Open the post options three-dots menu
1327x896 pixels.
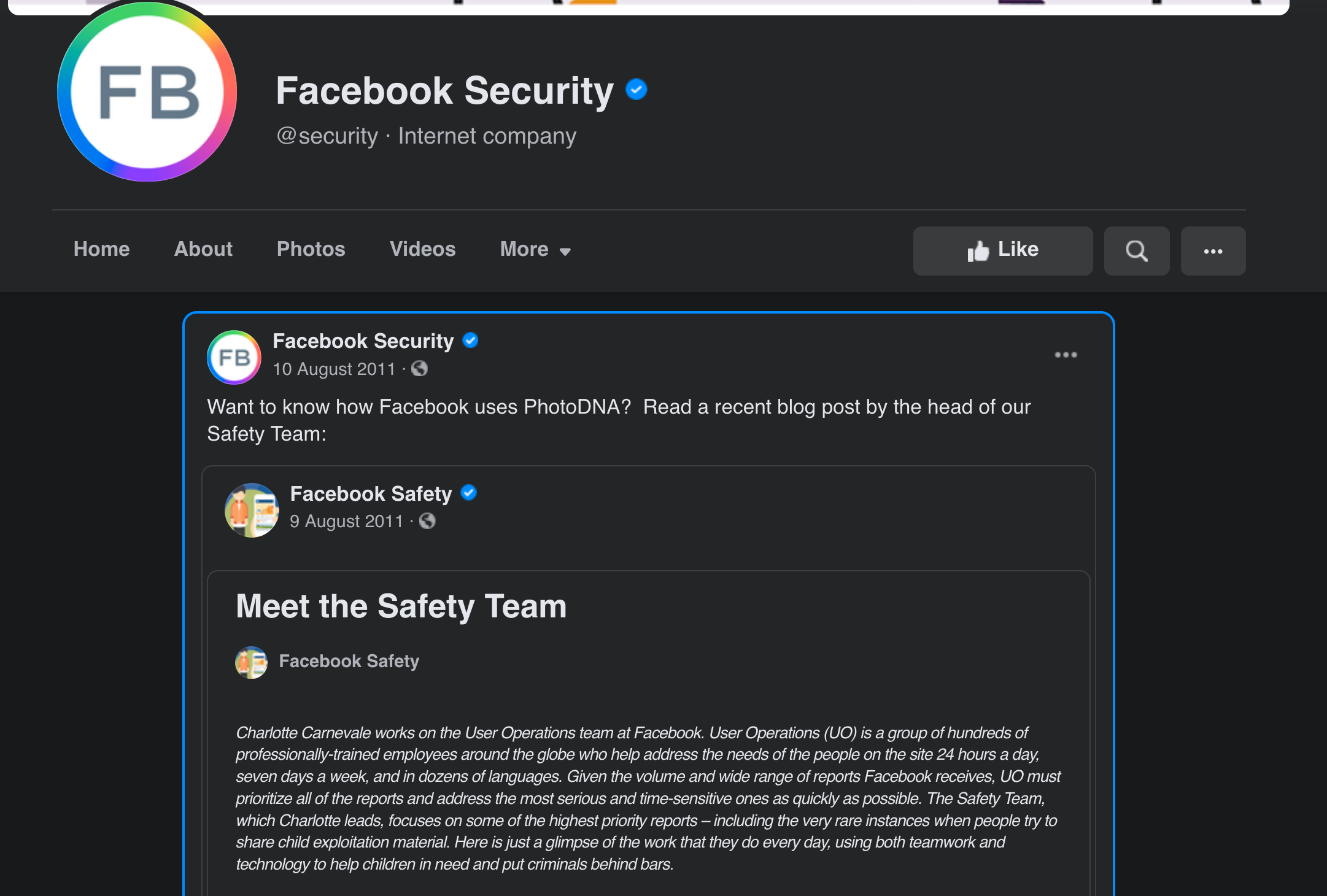pos(1066,355)
